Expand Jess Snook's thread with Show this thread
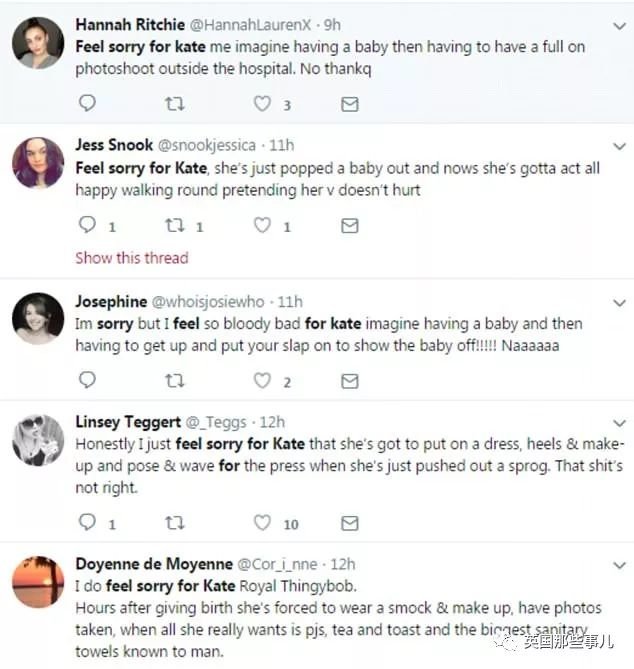This screenshot has height=669, width=634. tap(132, 258)
